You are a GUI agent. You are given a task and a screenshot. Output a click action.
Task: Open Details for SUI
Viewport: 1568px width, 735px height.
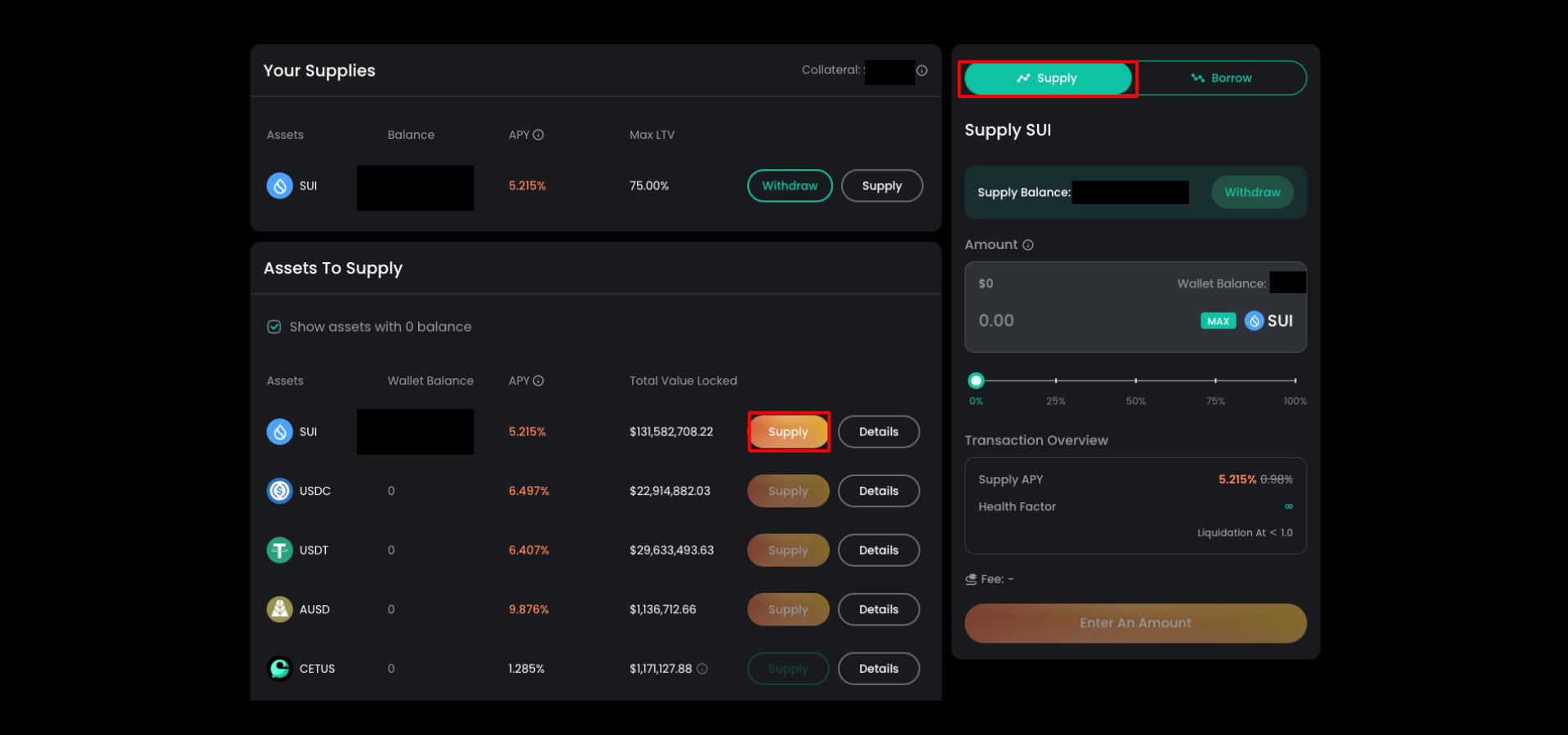(879, 432)
